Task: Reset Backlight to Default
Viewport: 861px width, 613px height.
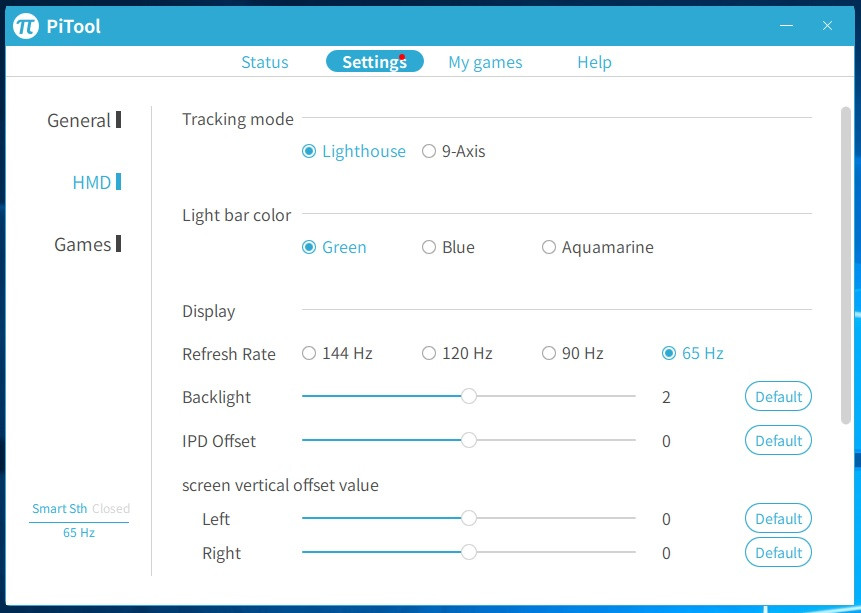Action: pos(778,397)
